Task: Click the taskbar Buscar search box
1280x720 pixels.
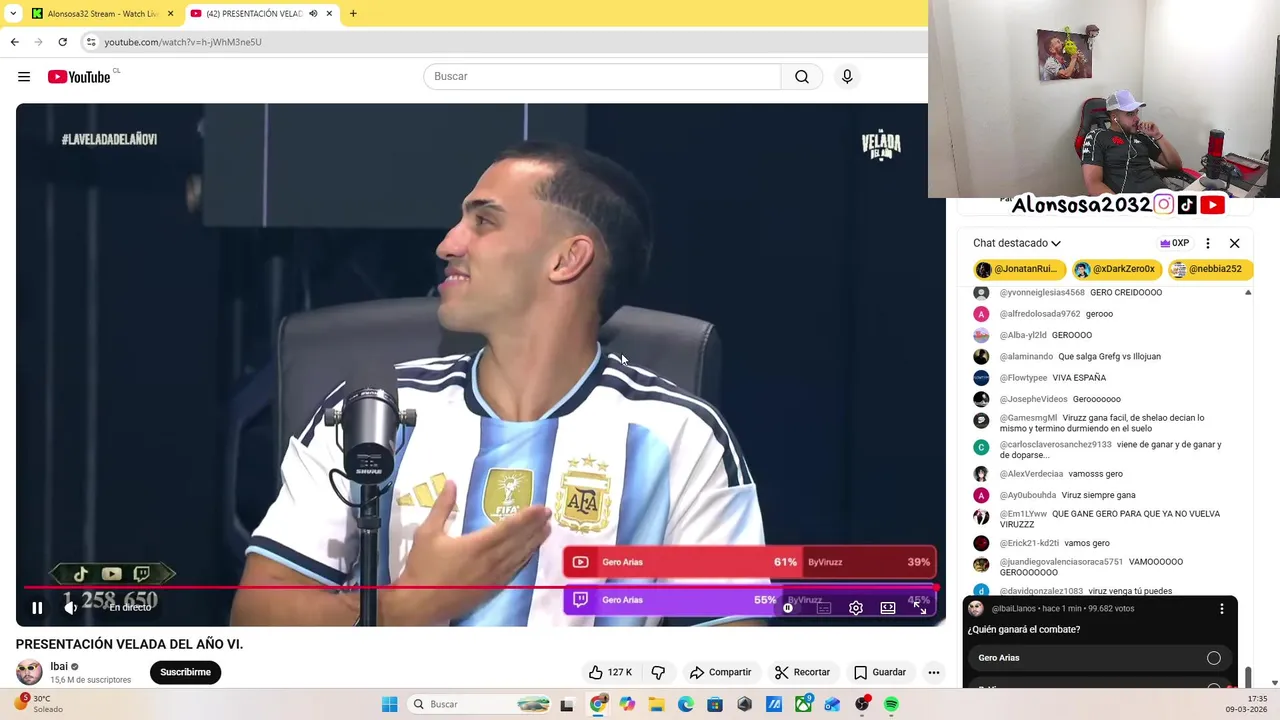Action: [x=480, y=705]
